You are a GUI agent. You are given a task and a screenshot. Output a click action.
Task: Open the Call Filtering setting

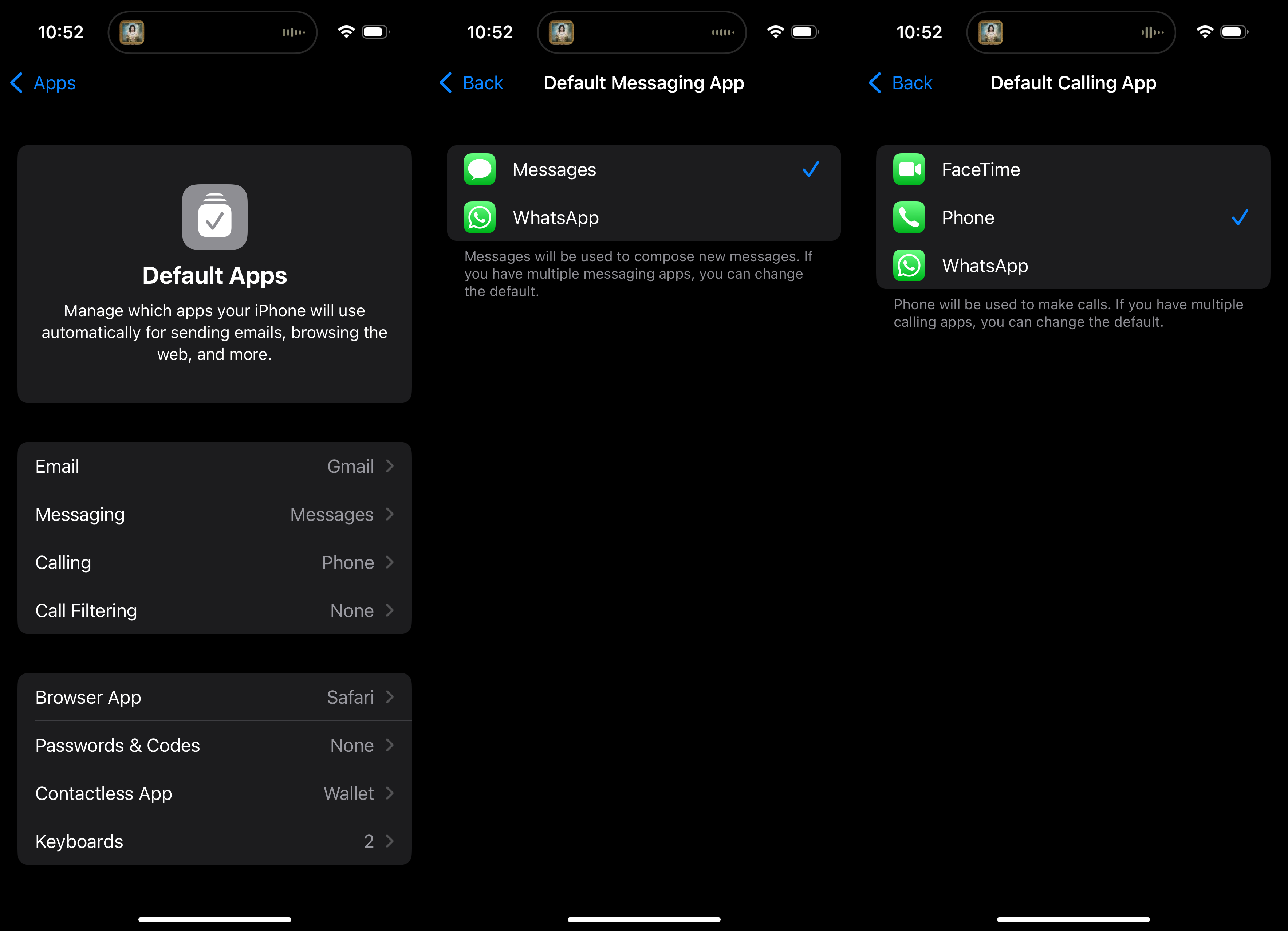pyautogui.click(x=215, y=610)
